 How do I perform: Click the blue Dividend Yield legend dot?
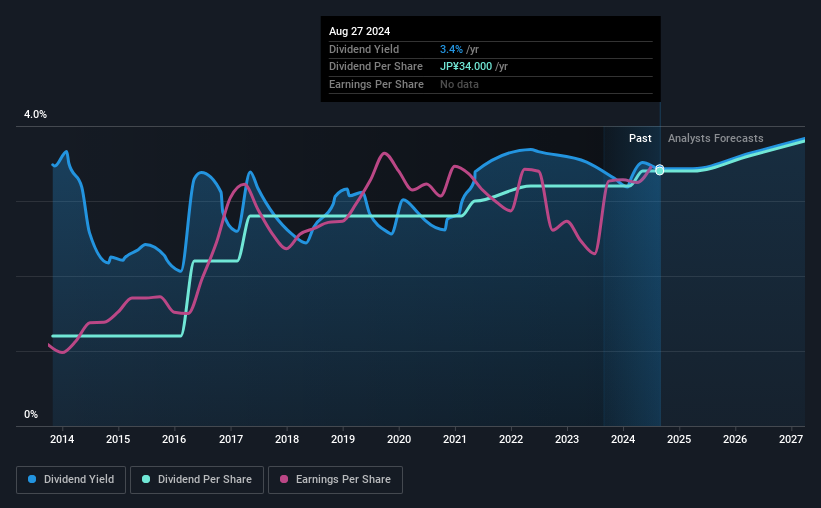(x=32, y=479)
